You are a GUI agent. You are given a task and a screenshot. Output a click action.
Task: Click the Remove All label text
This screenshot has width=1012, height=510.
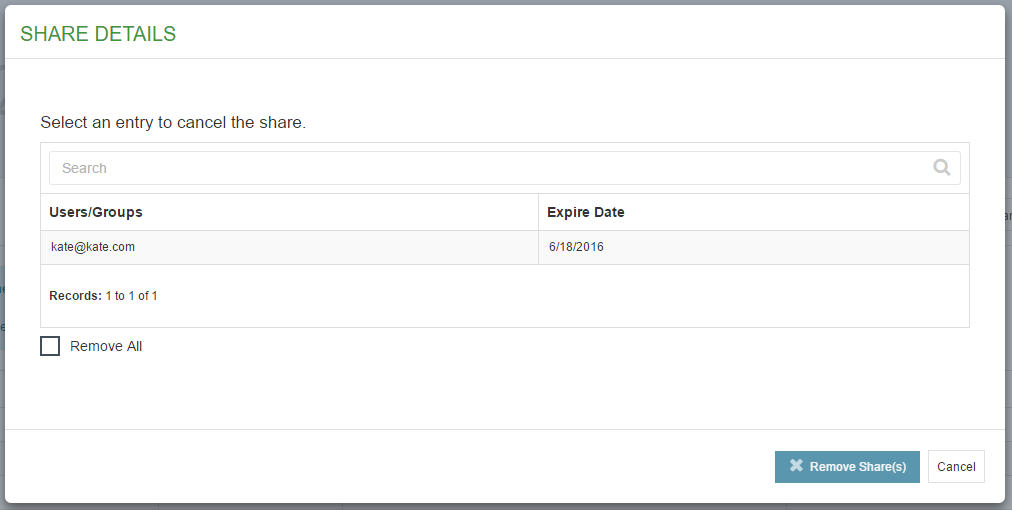[106, 346]
